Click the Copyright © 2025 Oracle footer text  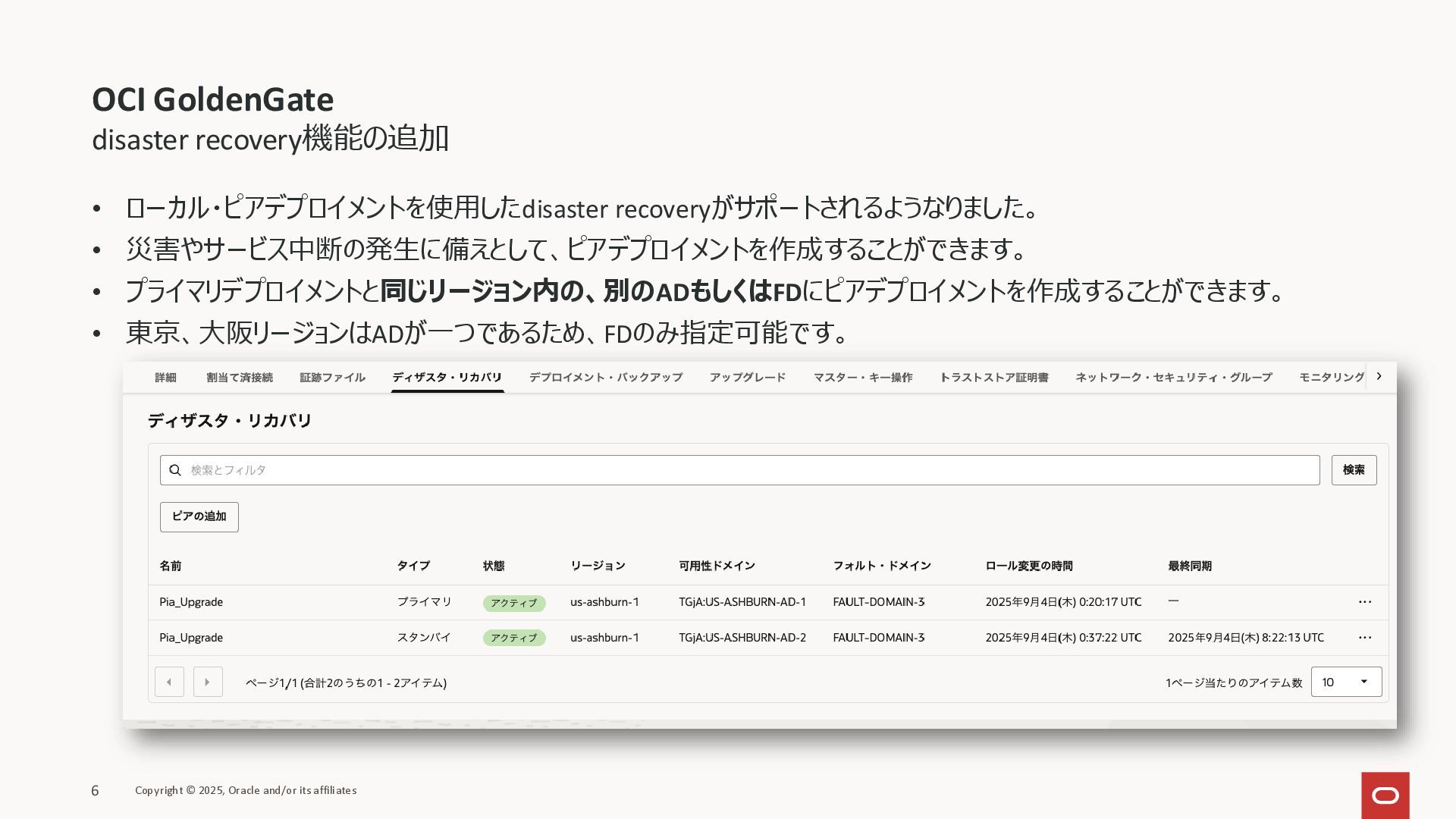tap(246, 790)
